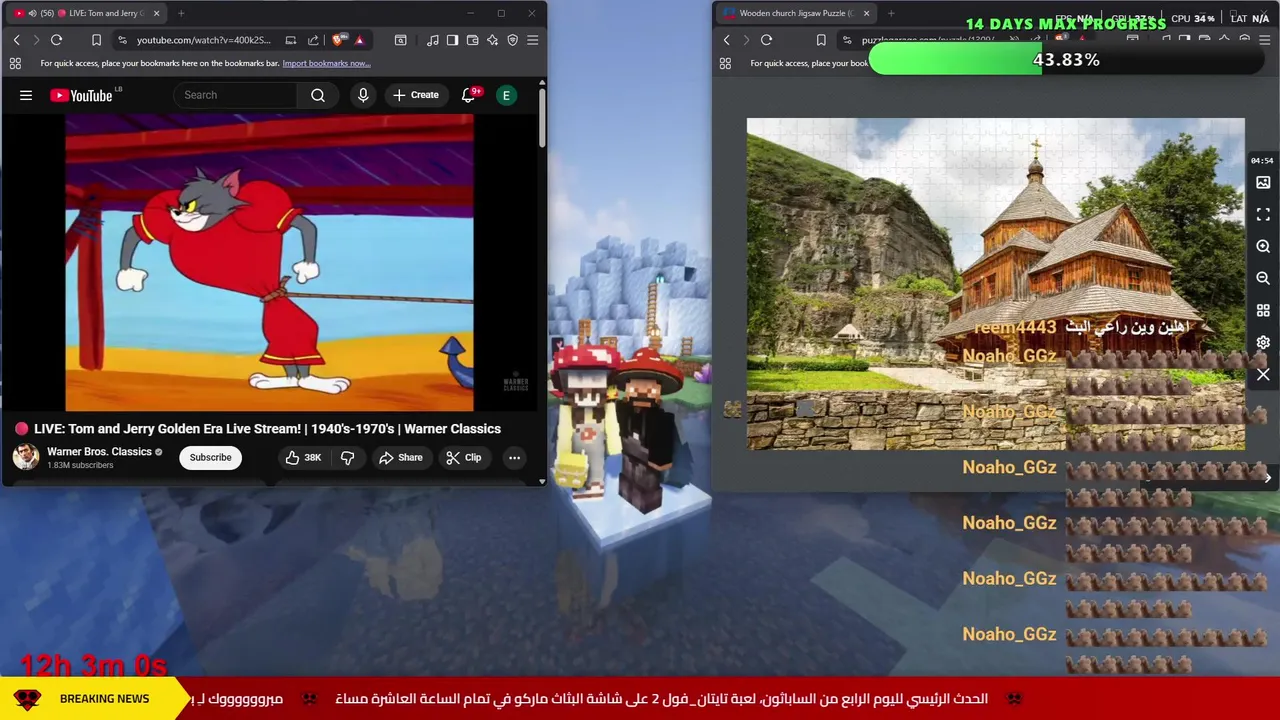Click the Tom and Jerry video player
Image resolution: width=1280 pixels, height=720 pixels.
pos(269,263)
